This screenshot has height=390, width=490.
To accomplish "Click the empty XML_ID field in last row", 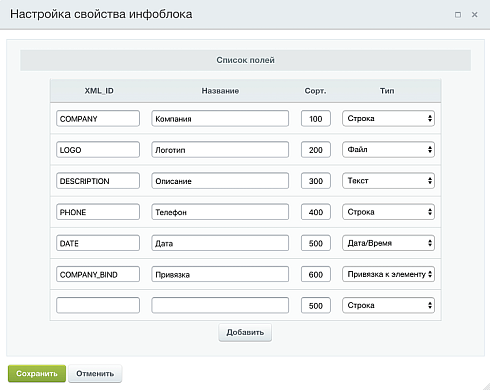I will pos(98,305).
